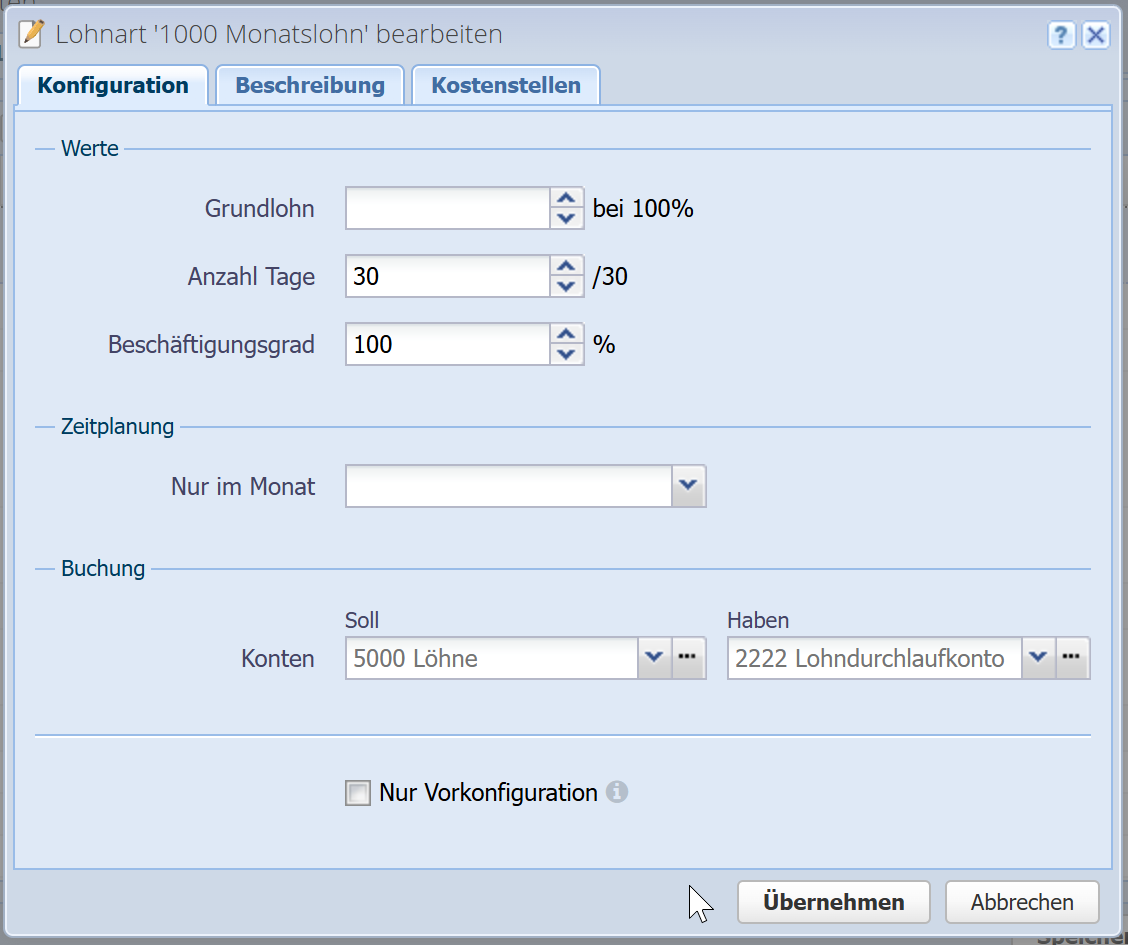1128x945 pixels.
Task: Open Soll account lookup via ellipsis button
Action: pos(688,658)
